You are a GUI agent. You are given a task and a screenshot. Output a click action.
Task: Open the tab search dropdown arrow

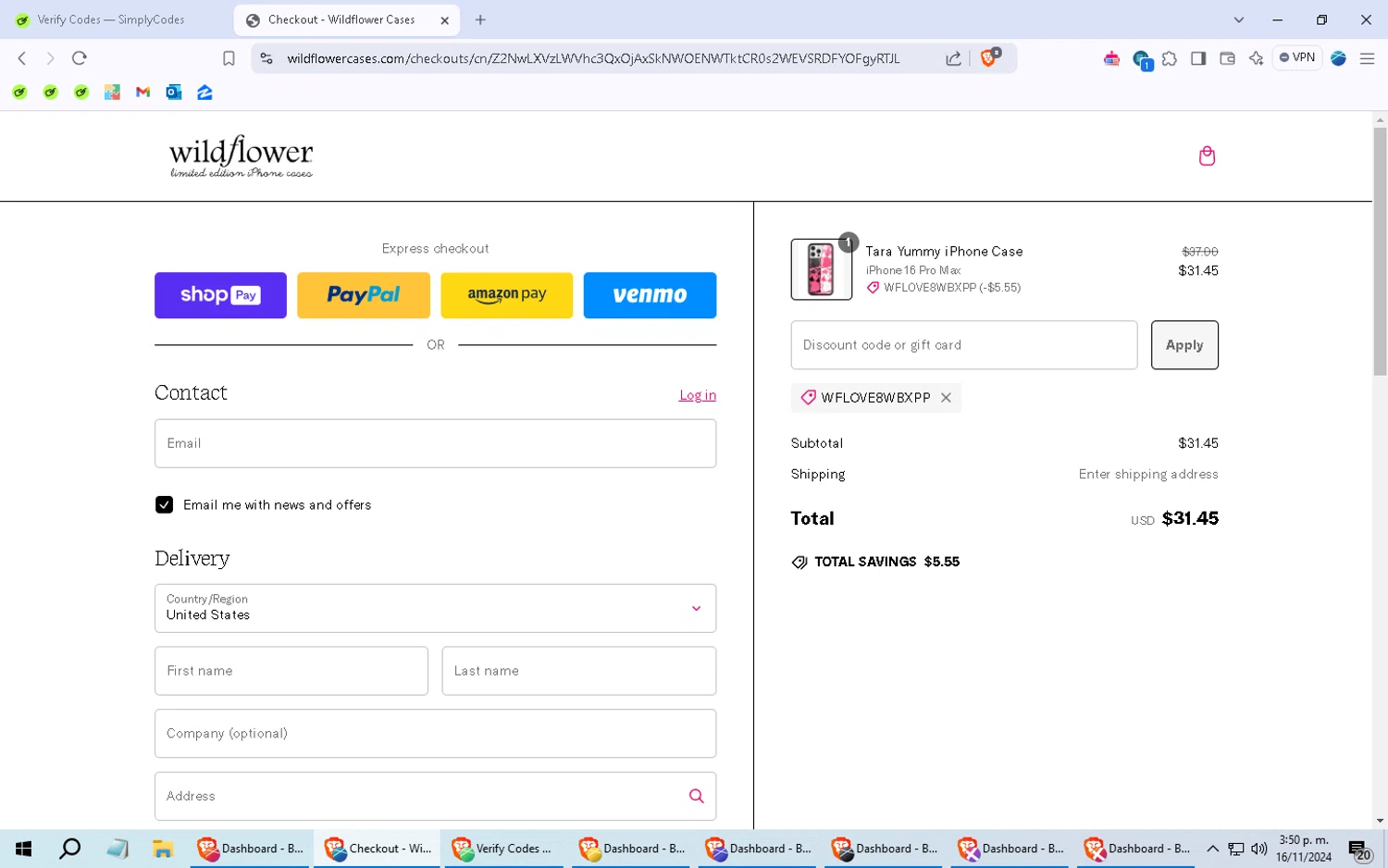coord(1239,19)
